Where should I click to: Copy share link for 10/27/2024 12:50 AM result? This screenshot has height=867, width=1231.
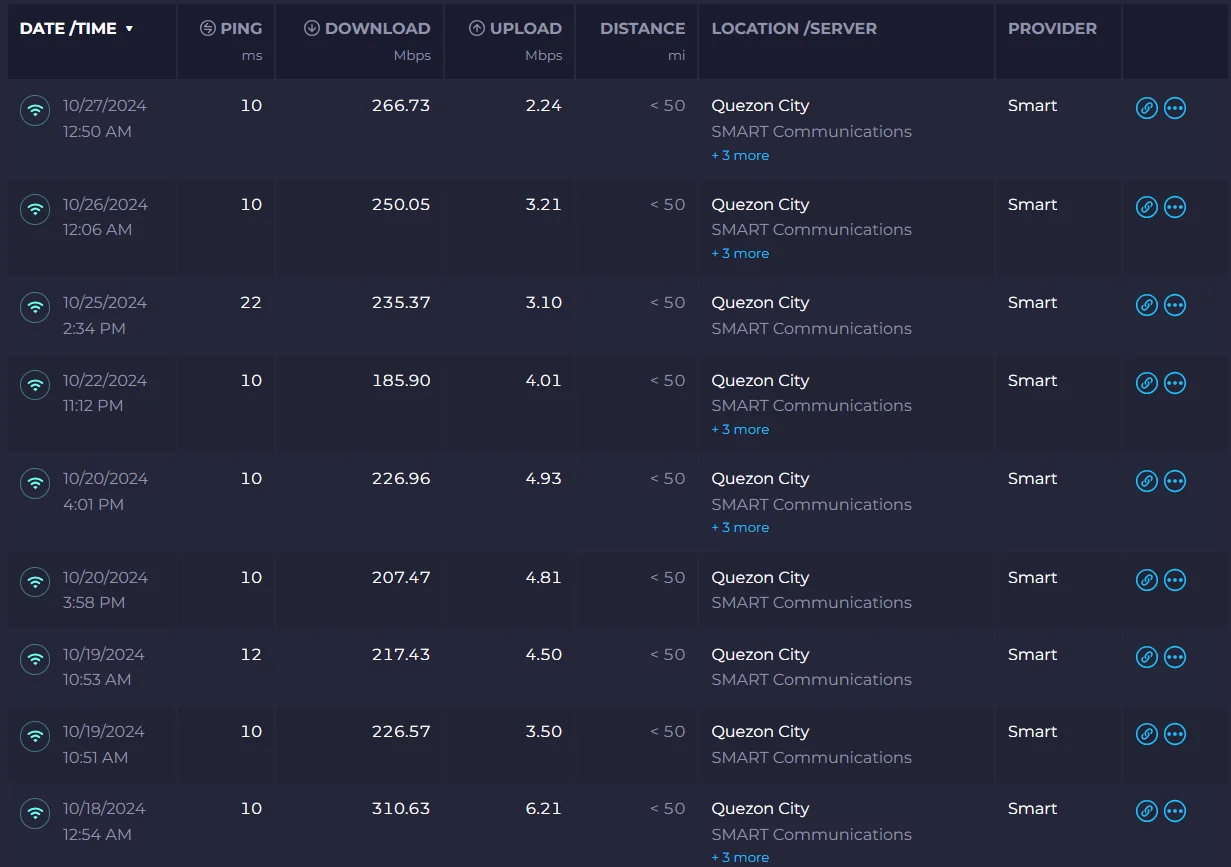[x=1147, y=108]
